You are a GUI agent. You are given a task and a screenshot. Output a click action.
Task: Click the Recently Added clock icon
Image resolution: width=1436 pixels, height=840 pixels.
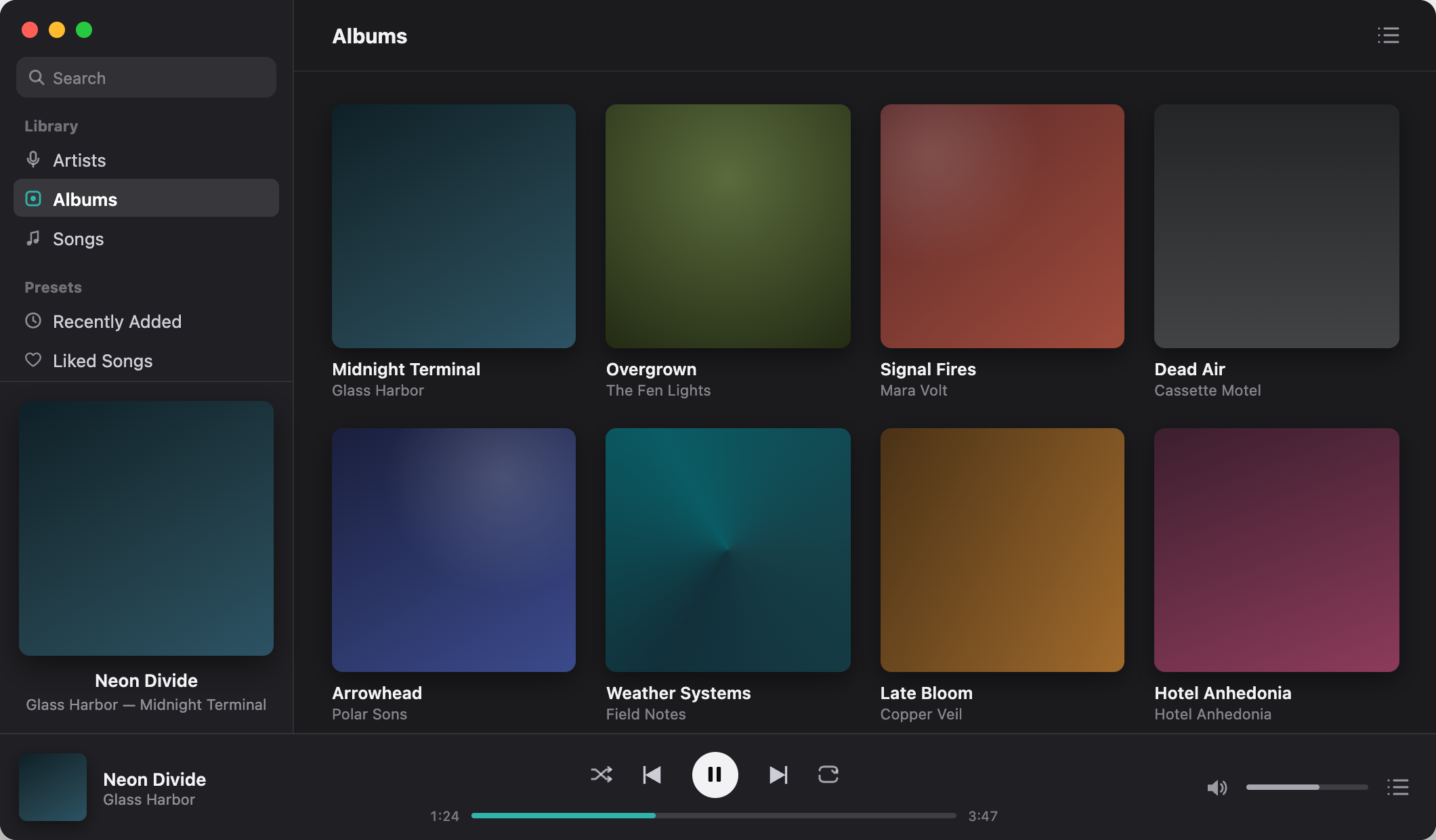coord(33,320)
